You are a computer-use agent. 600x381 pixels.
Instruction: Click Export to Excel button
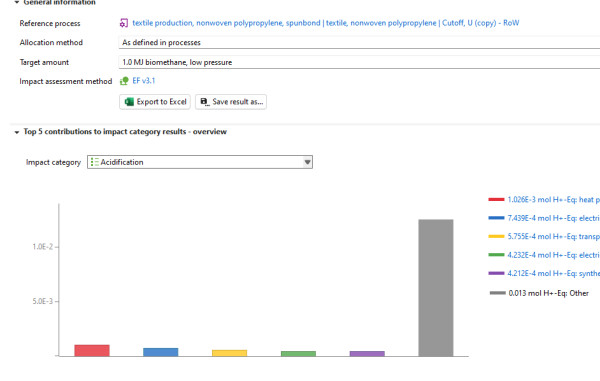(x=155, y=102)
